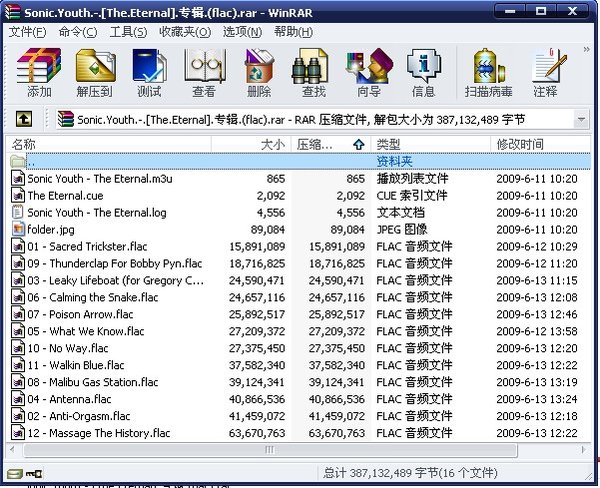Viewport: 600px width, 488px height.
Task: Select The Eternal.cue file
Action: [x=299, y=196]
